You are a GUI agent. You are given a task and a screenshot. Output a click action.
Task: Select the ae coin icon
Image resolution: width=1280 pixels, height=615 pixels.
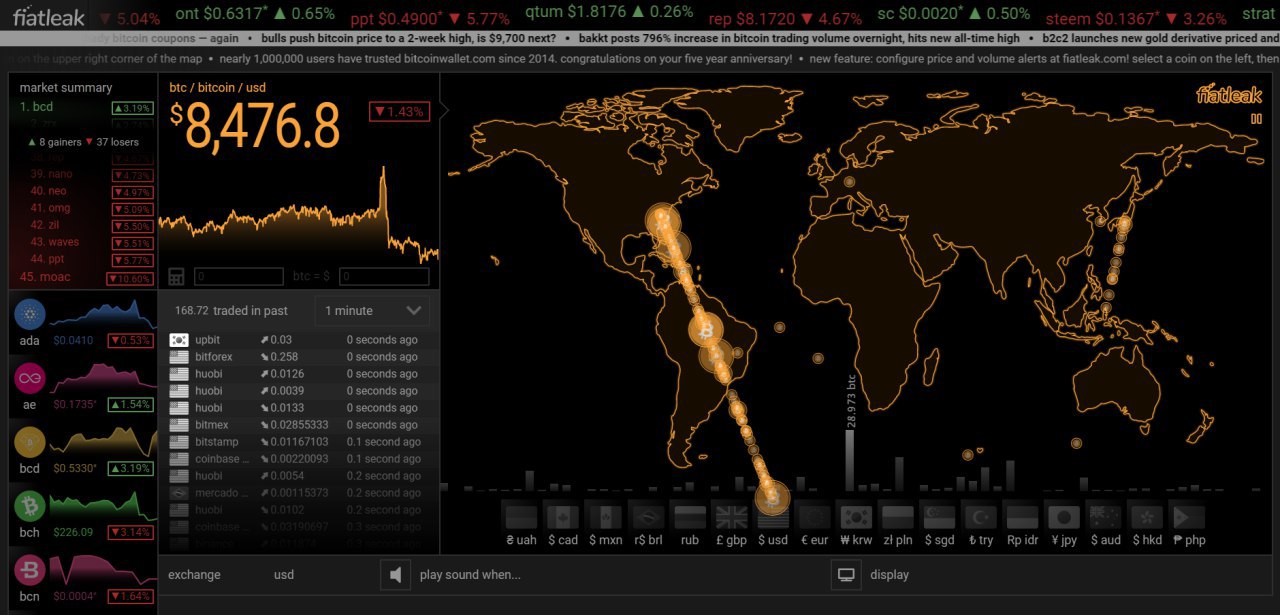[x=29, y=378]
